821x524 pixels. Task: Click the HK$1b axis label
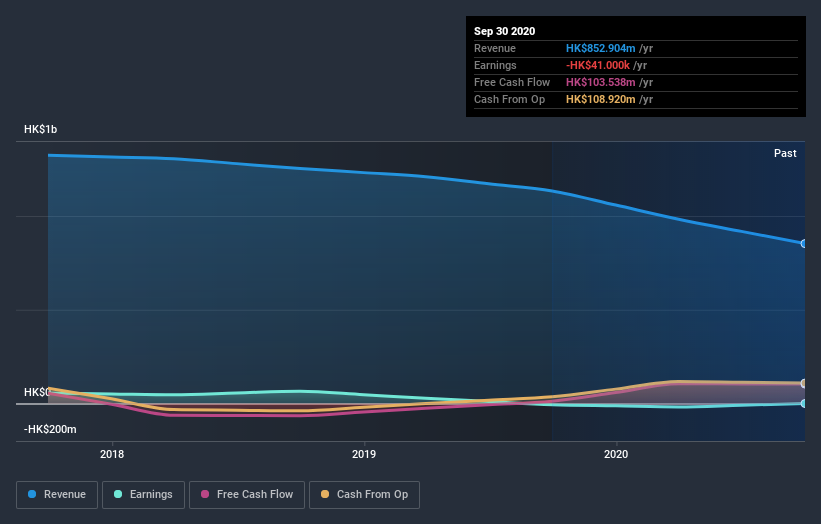[40, 129]
